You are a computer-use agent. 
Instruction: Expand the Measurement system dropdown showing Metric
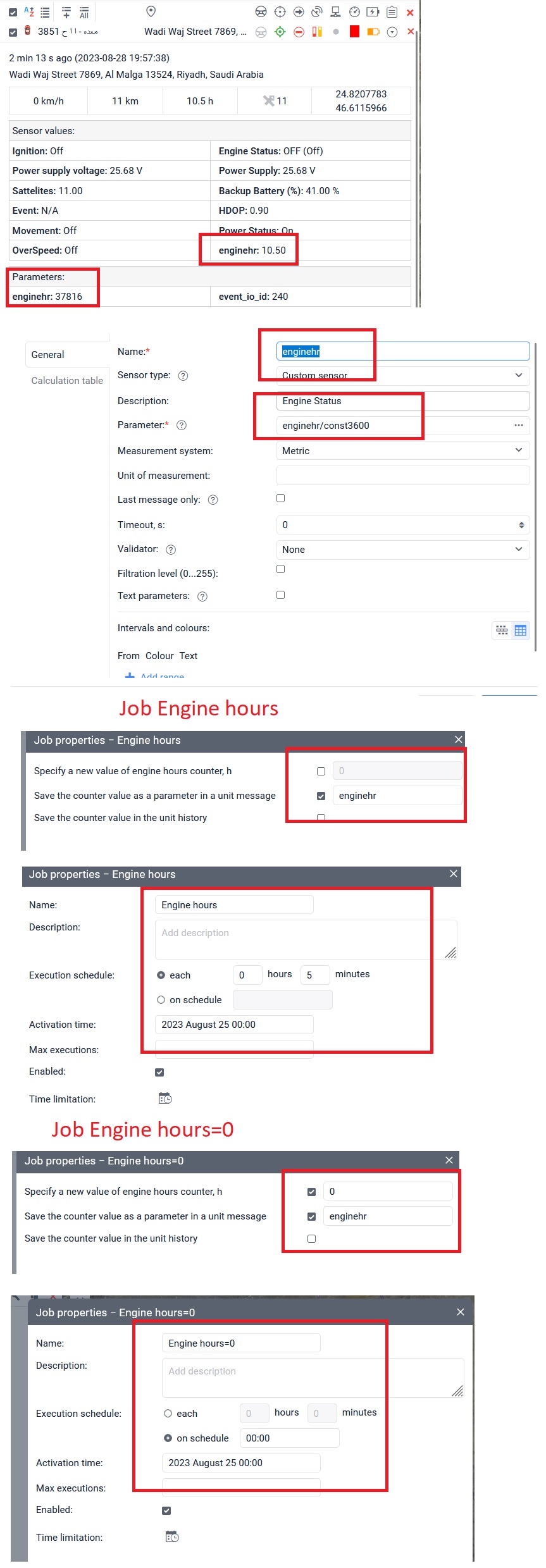coord(402,450)
